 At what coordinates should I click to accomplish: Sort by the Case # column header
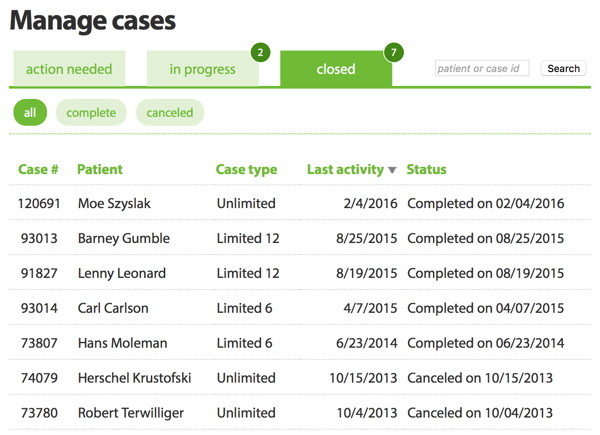tap(38, 169)
